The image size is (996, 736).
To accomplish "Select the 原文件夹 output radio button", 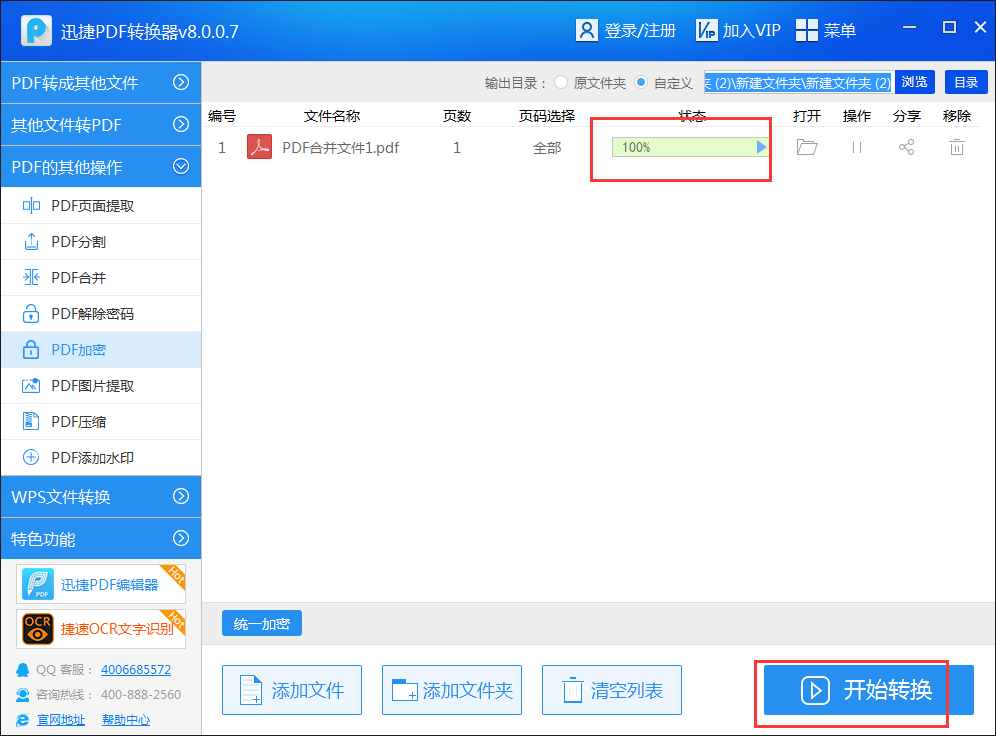I will pos(561,83).
